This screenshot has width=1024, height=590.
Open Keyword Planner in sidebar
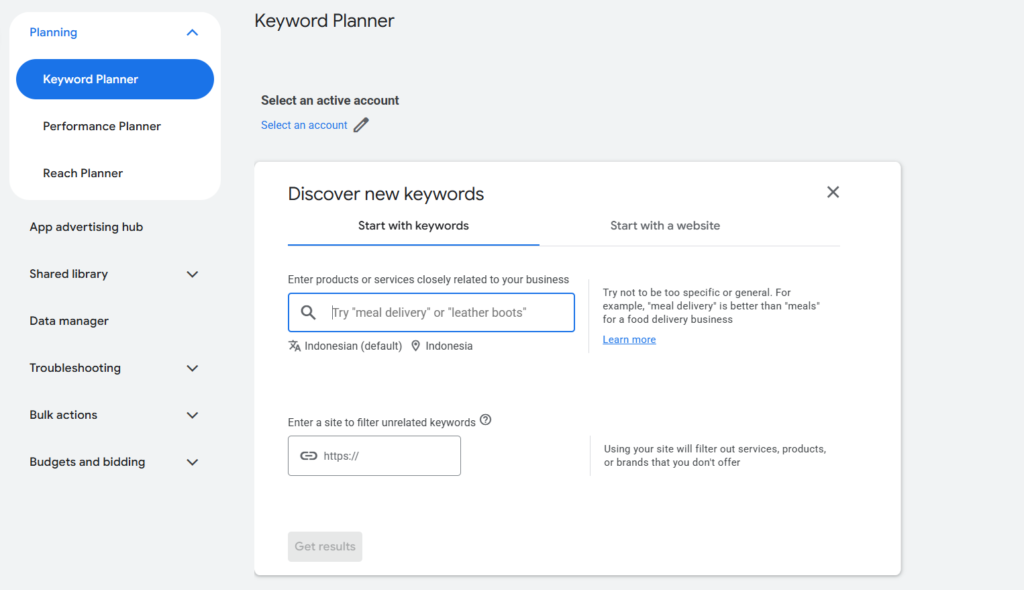(115, 79)
